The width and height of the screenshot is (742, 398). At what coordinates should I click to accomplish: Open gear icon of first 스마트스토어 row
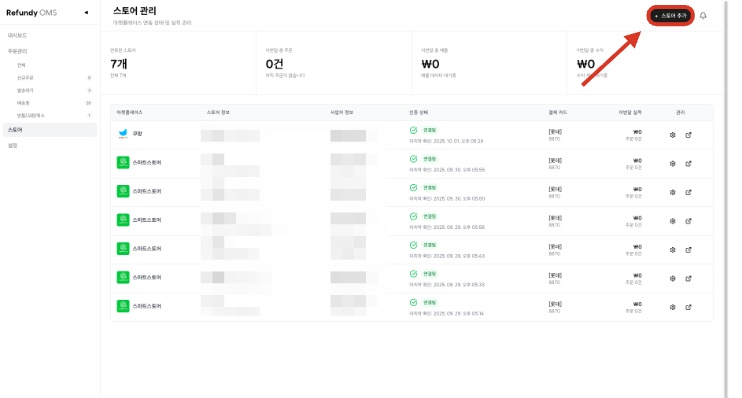[x=672, y=164]
